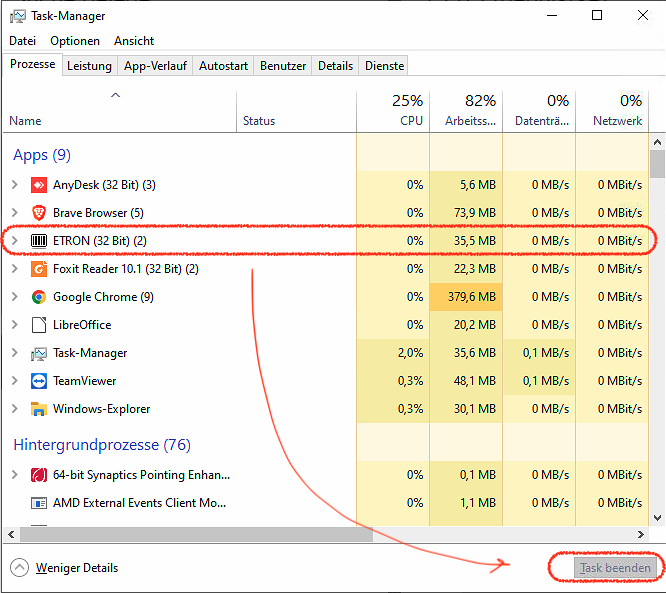Select the Brave Browser icon
Viewport: 666px width, 593px height.
(39, 213)
